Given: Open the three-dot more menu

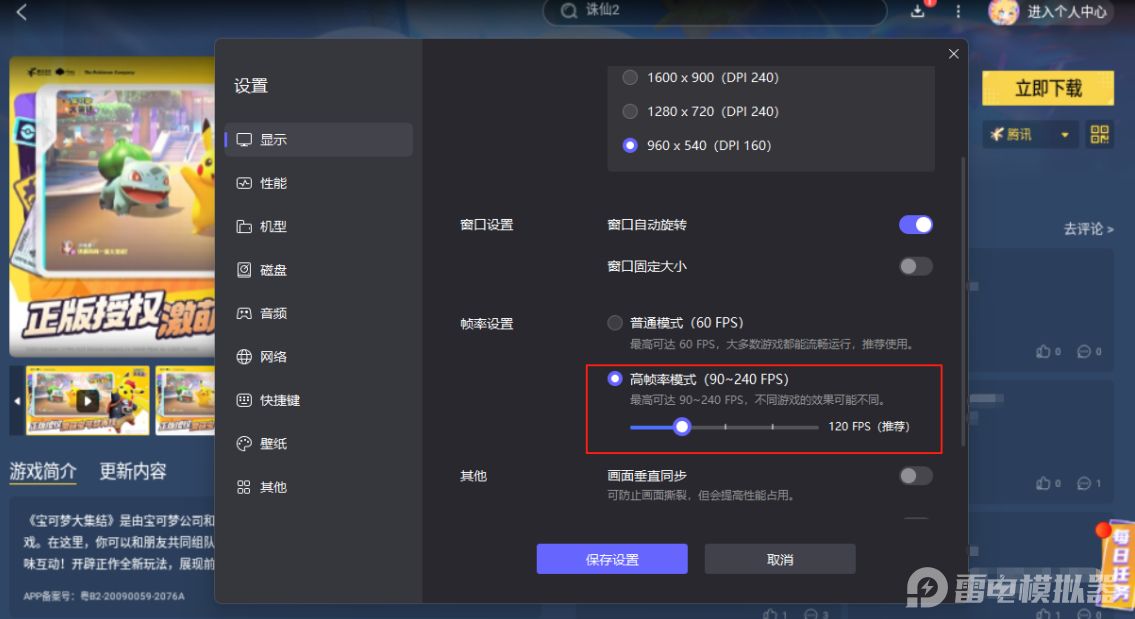Looking at the screenshot, I should tap(958, 11).
